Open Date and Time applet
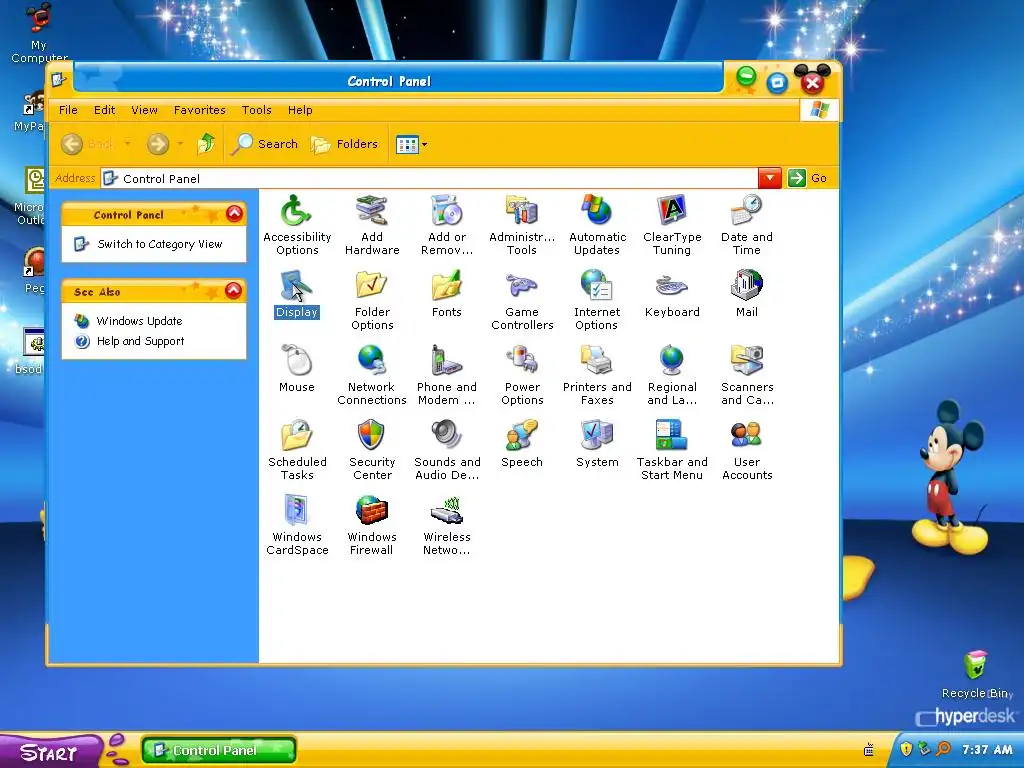The image size is (1024, 768). [746, 225]
